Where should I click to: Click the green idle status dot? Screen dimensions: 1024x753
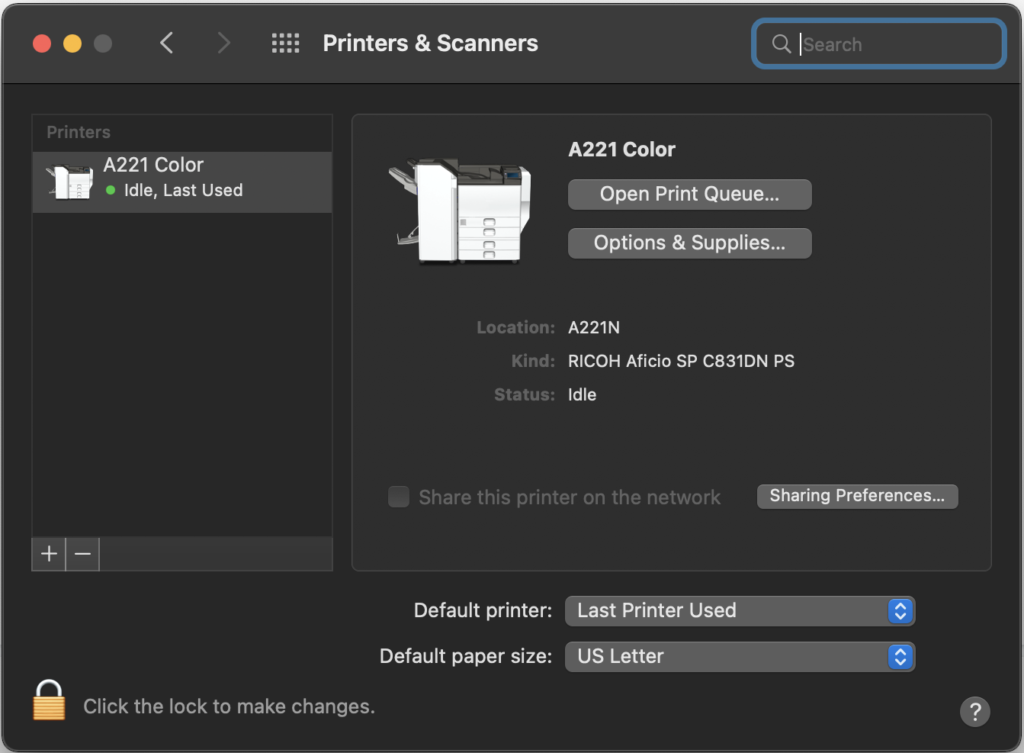(x=110, y=190)
